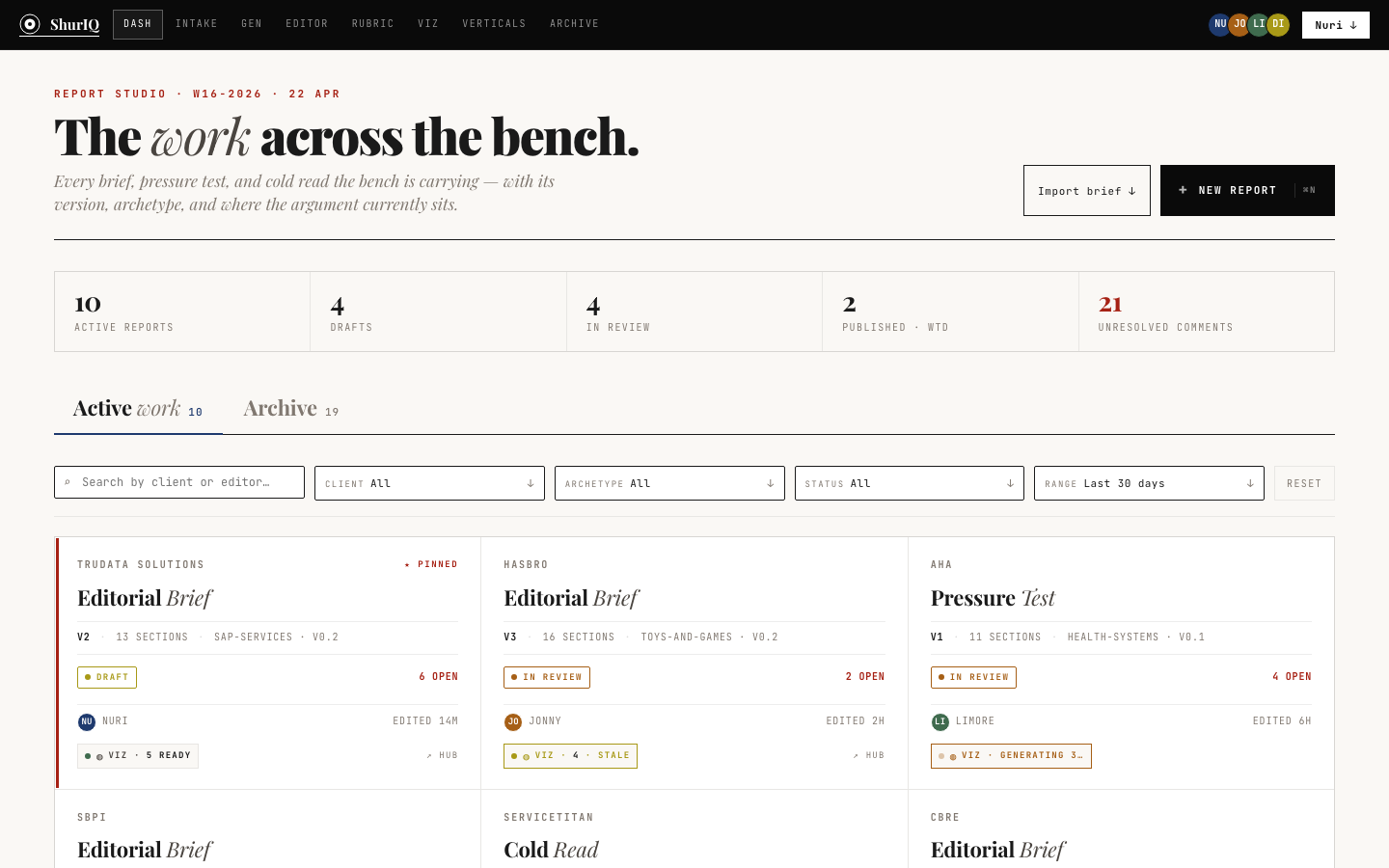Open the HUB link on the TruData card
This screenshot has width=1389, height=868.
442,755
